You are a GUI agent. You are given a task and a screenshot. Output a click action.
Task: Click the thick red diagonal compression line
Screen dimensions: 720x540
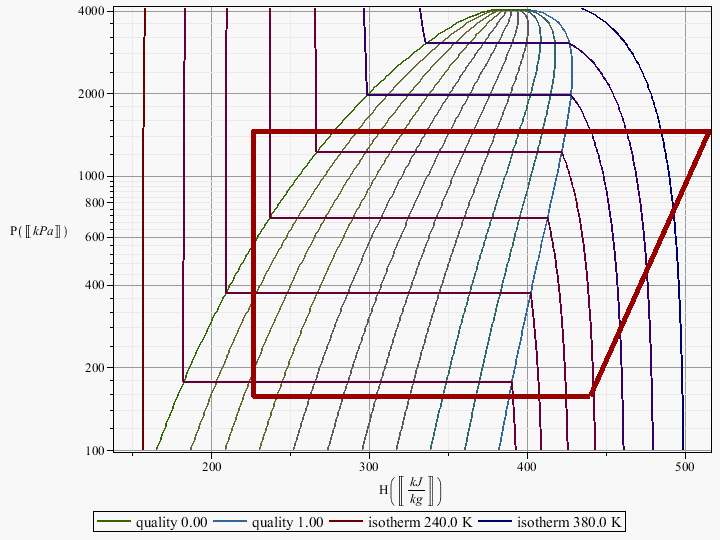point(650,264)
